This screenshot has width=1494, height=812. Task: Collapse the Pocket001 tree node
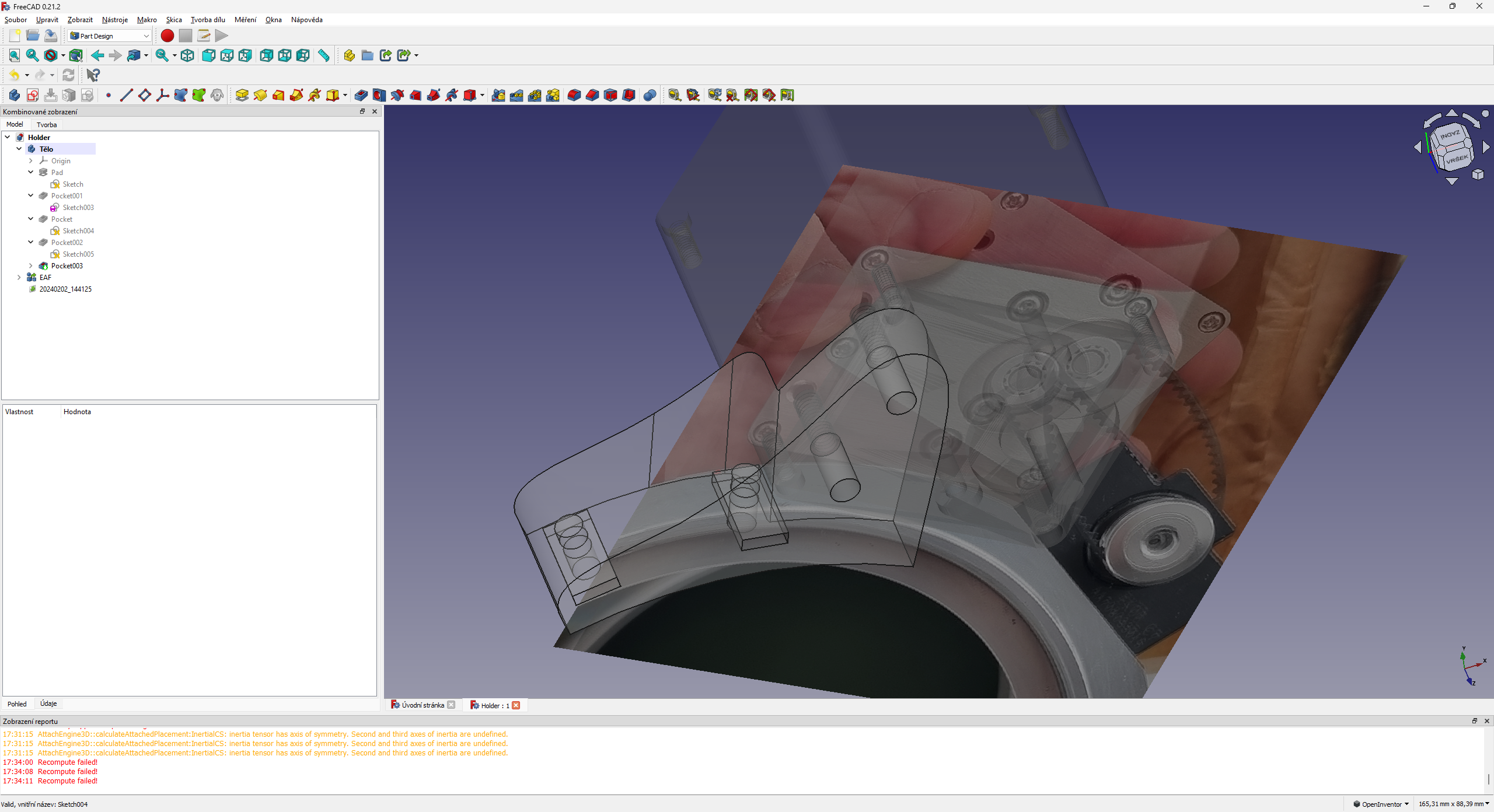31,195
